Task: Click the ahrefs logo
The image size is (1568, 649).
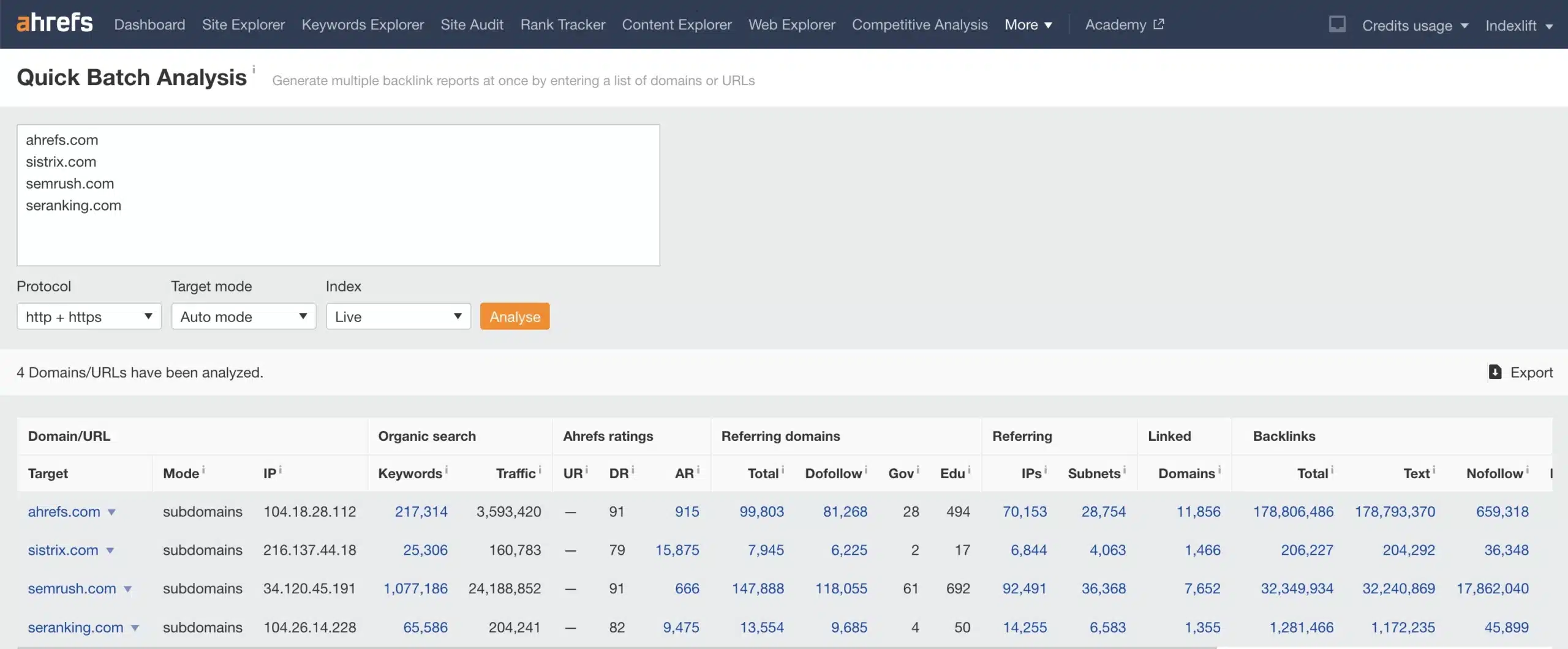Action: (x=55, y=23)
